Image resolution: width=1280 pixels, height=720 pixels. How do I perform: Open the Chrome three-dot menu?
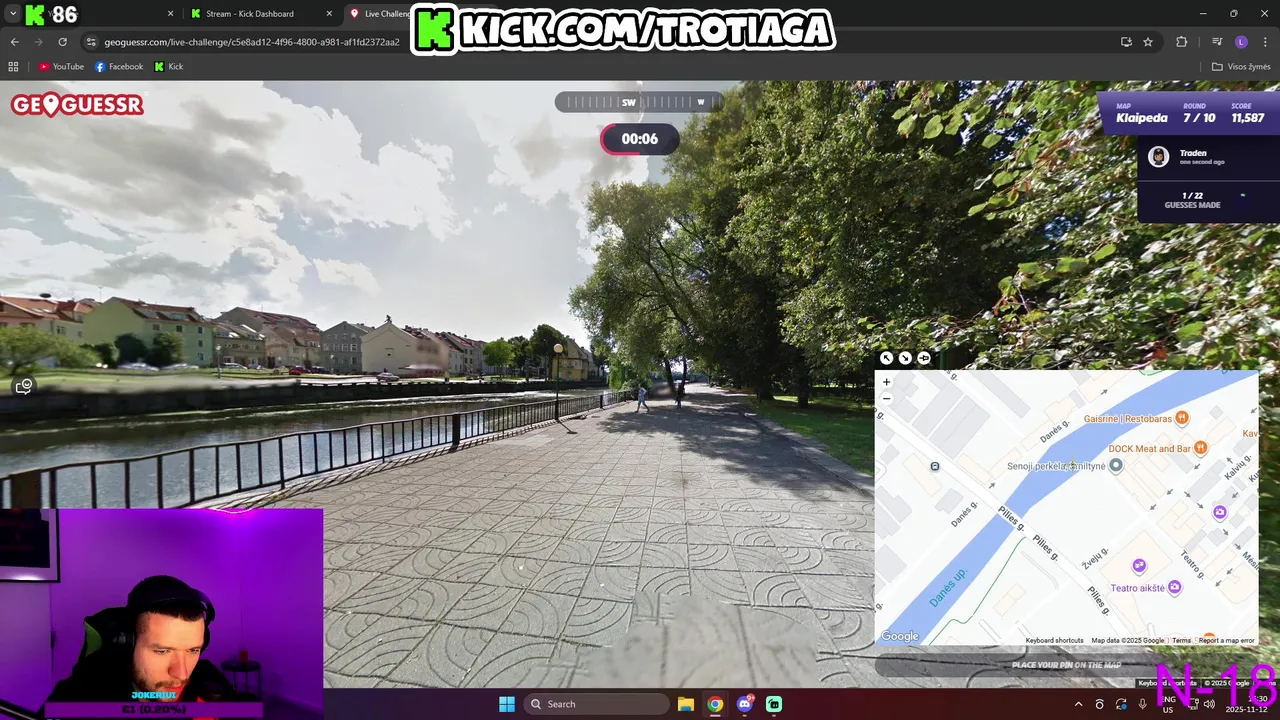pos(1265,42)
